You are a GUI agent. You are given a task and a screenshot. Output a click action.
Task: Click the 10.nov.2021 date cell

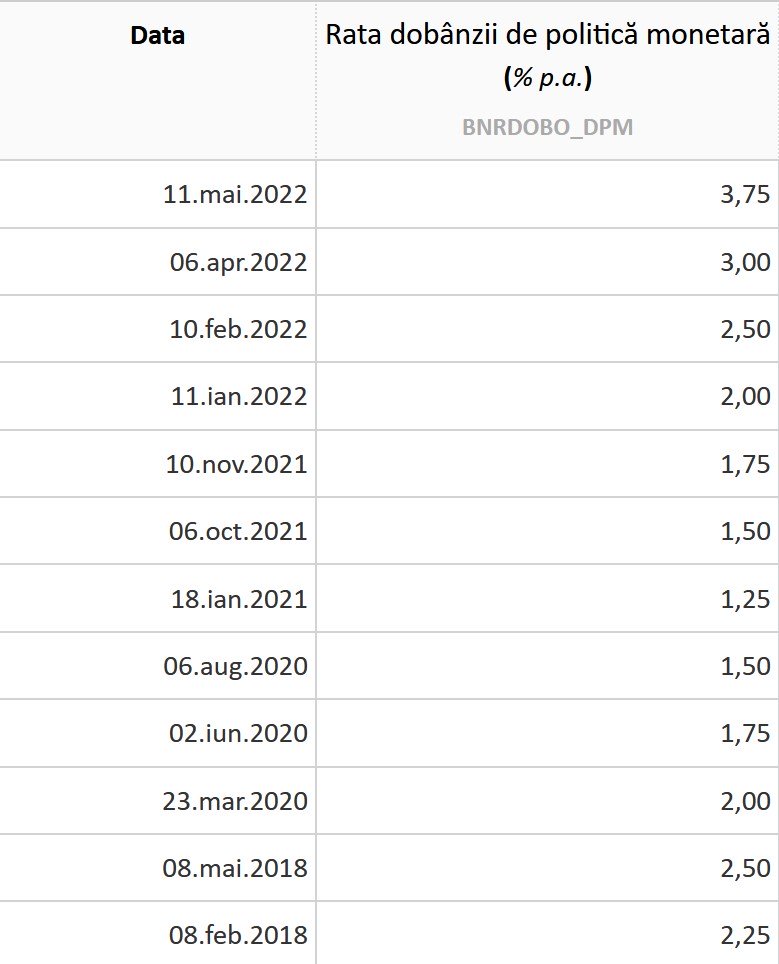[x=236, y=464]
